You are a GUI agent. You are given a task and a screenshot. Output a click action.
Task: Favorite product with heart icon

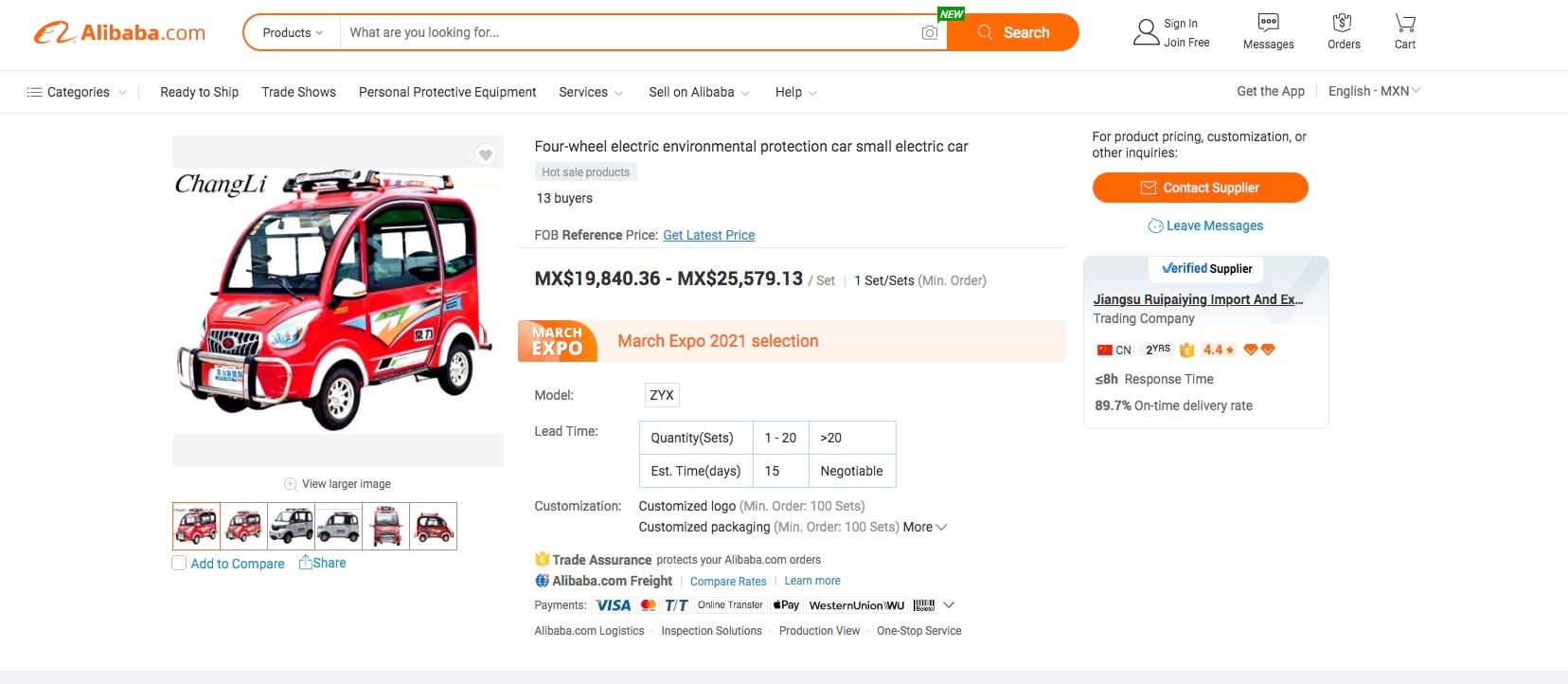coord(486,154)
